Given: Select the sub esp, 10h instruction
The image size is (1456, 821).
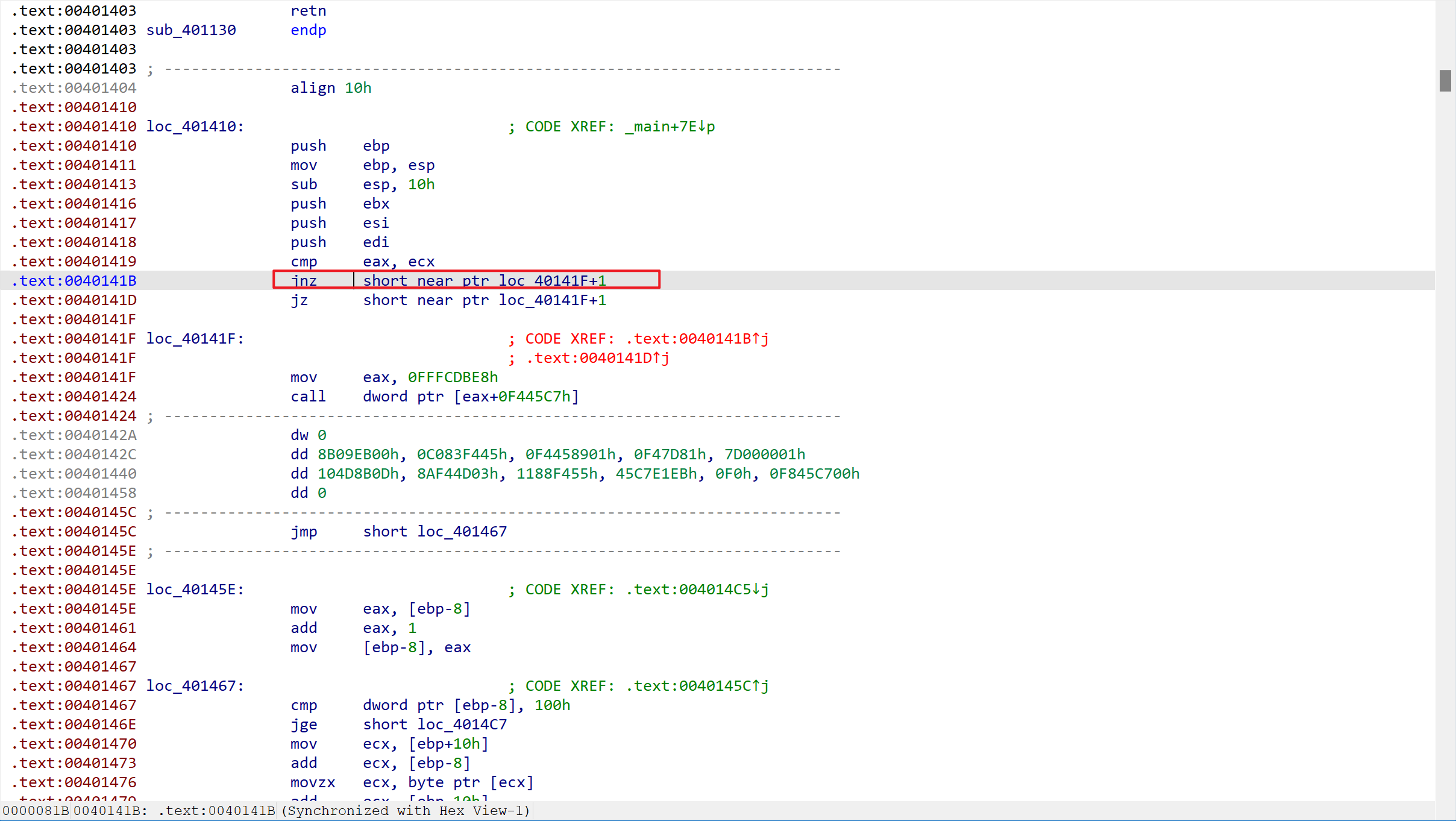Looking at the screenshot, I should coord(362,184).
